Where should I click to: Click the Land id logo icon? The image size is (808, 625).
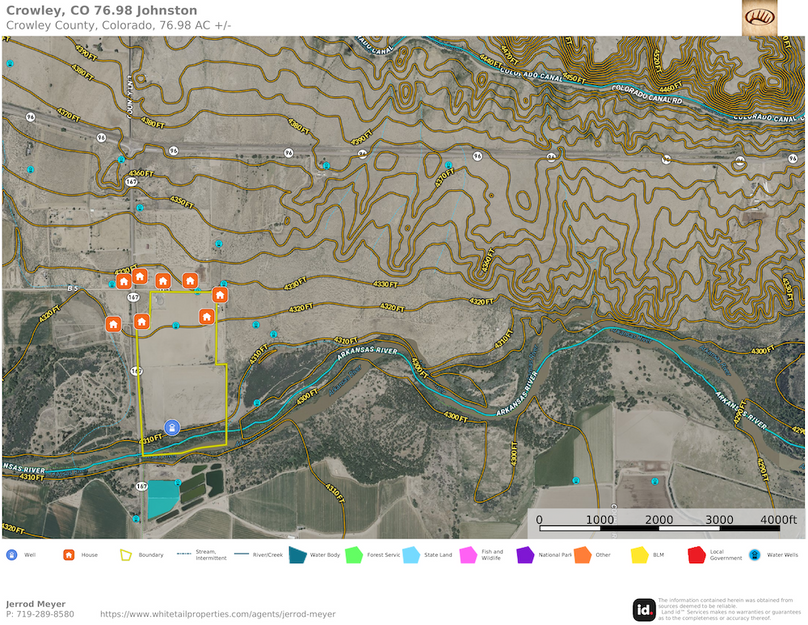click(x=644, y=608)
